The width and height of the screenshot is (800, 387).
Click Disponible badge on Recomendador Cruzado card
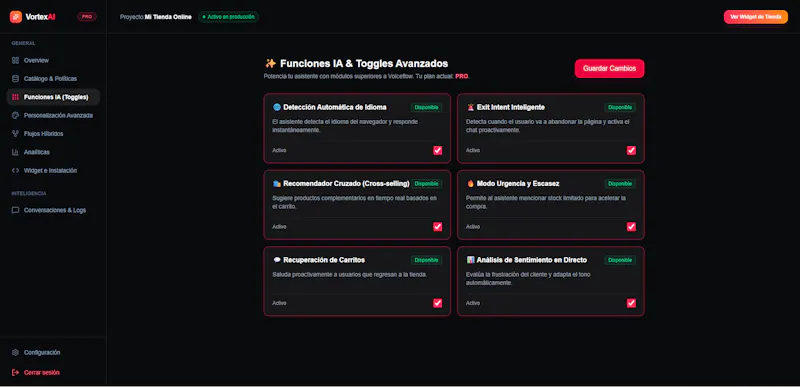[427, 184]
